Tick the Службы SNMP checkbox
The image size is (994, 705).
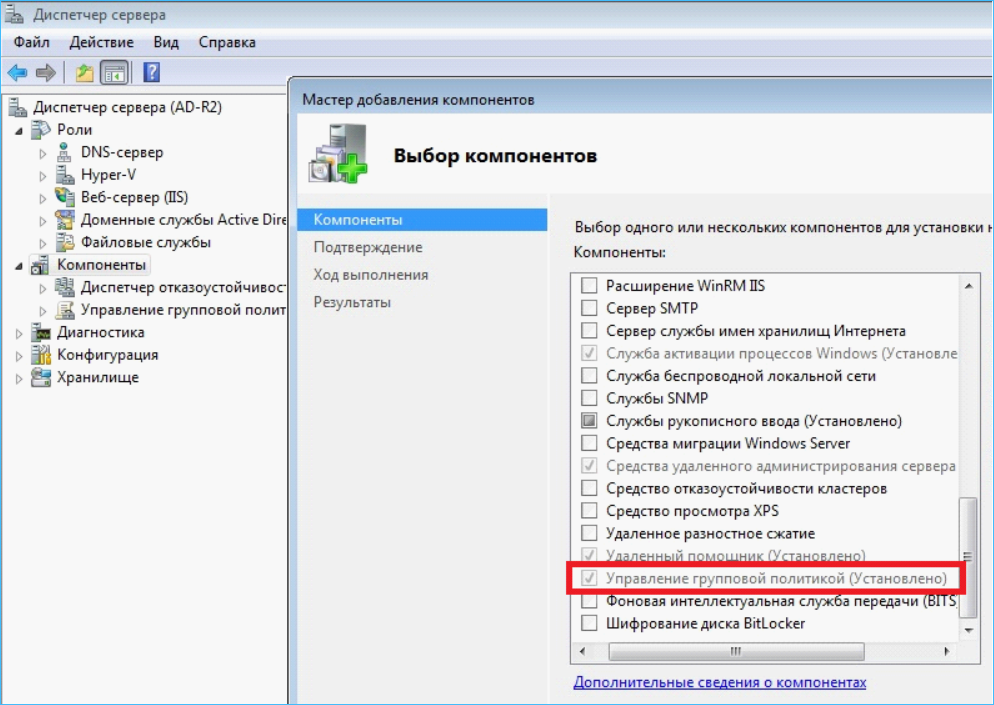click(589, 398)
